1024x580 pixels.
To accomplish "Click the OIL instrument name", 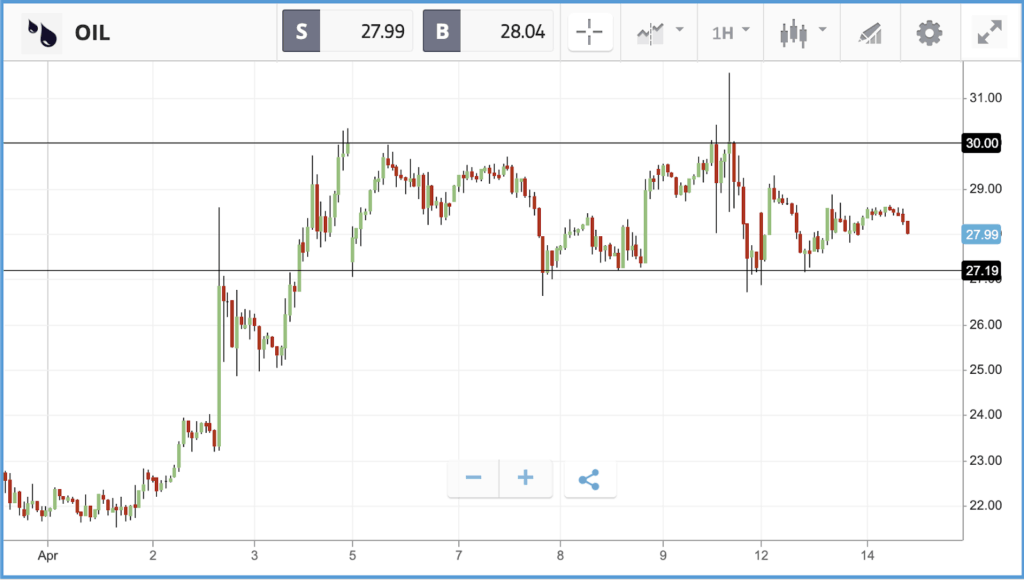I will click(x=92, y=32).
